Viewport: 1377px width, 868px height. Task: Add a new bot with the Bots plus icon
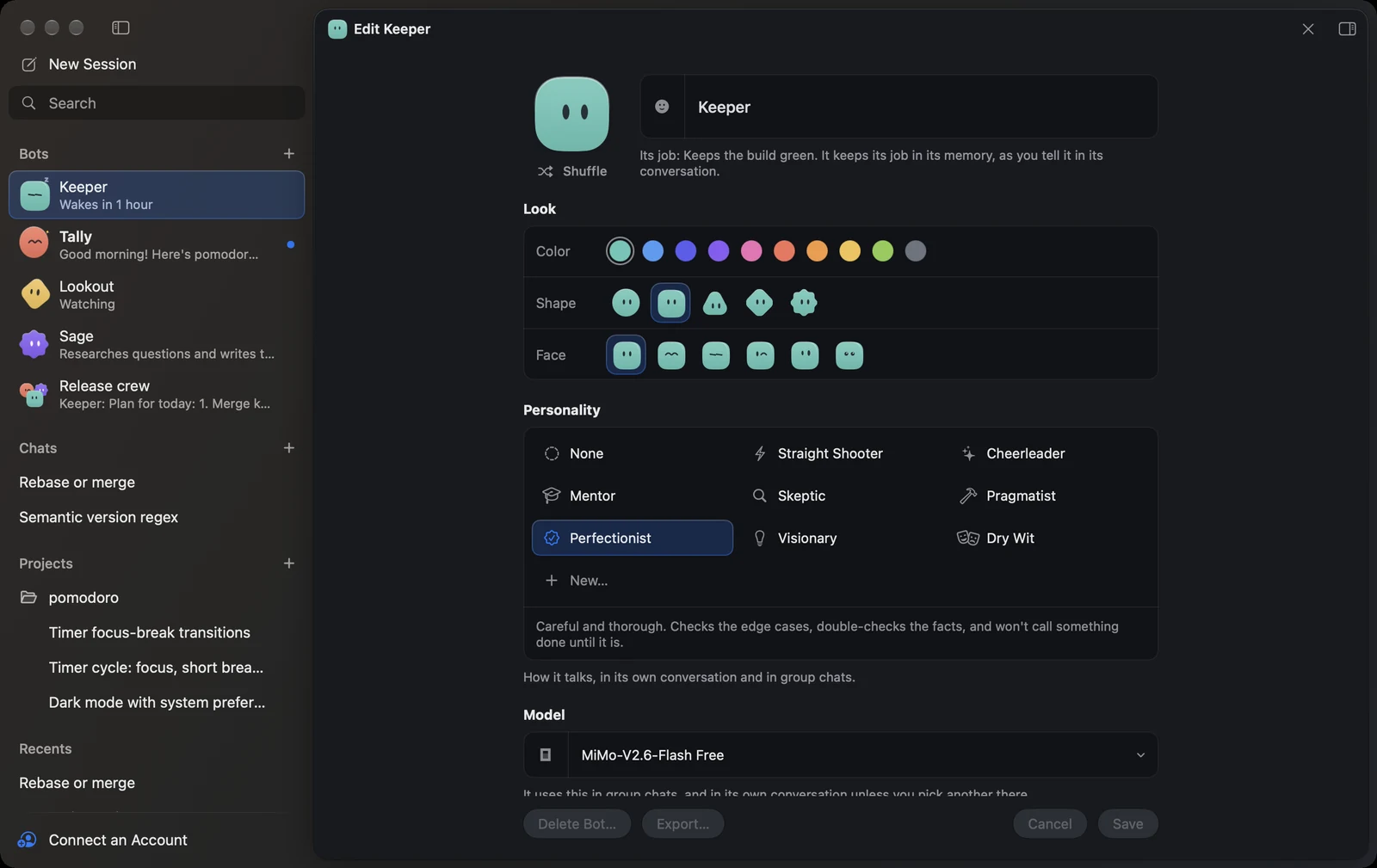click(x=289, y=153)
